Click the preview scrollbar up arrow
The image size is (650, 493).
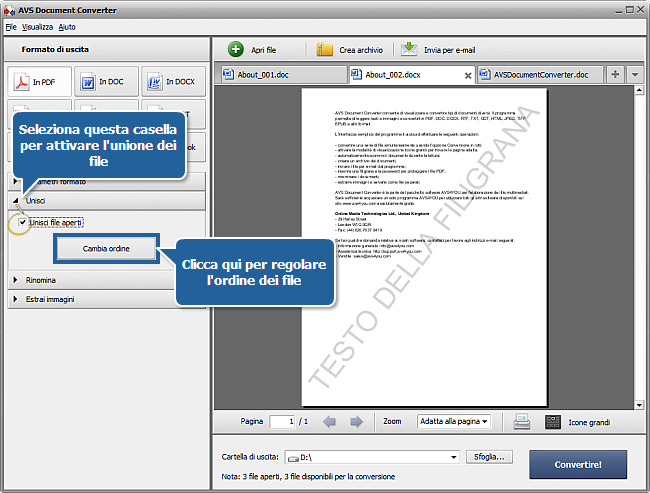tap(639, 90)
